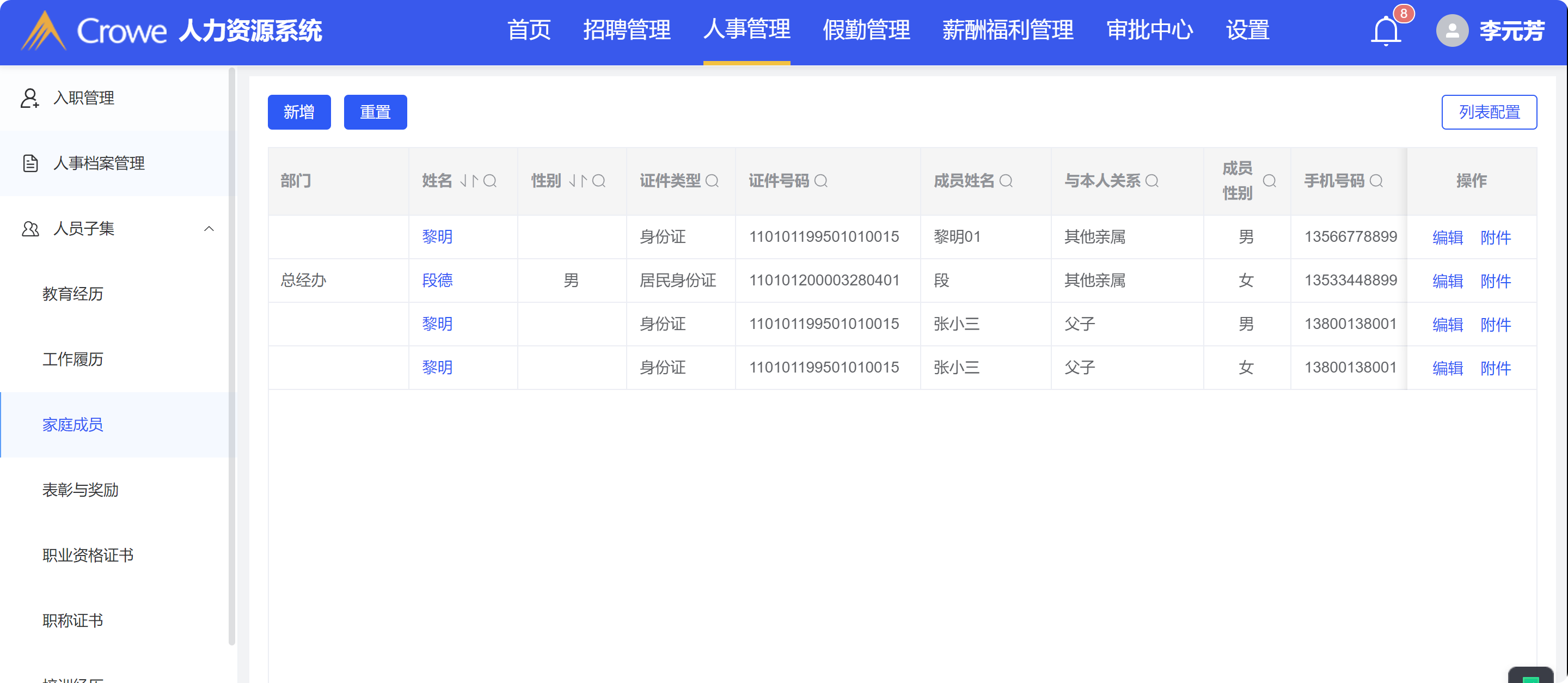
Task: Click the search icon in 与本人关系 column header
Action: 1151,181
